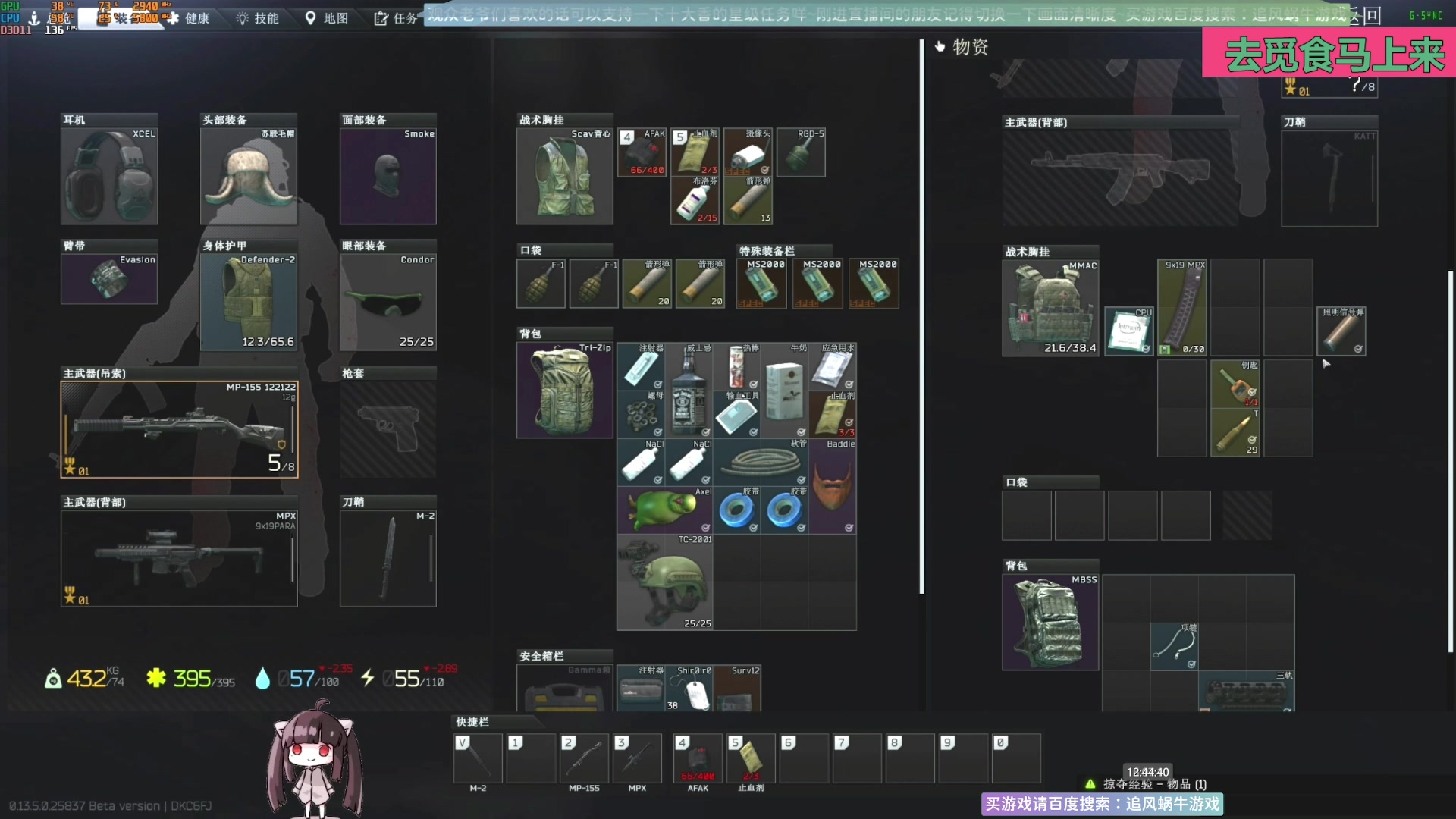Screen dimensions: 1456x819
Task: Select the Defender-2 body armor
Action: pos(249,302)
